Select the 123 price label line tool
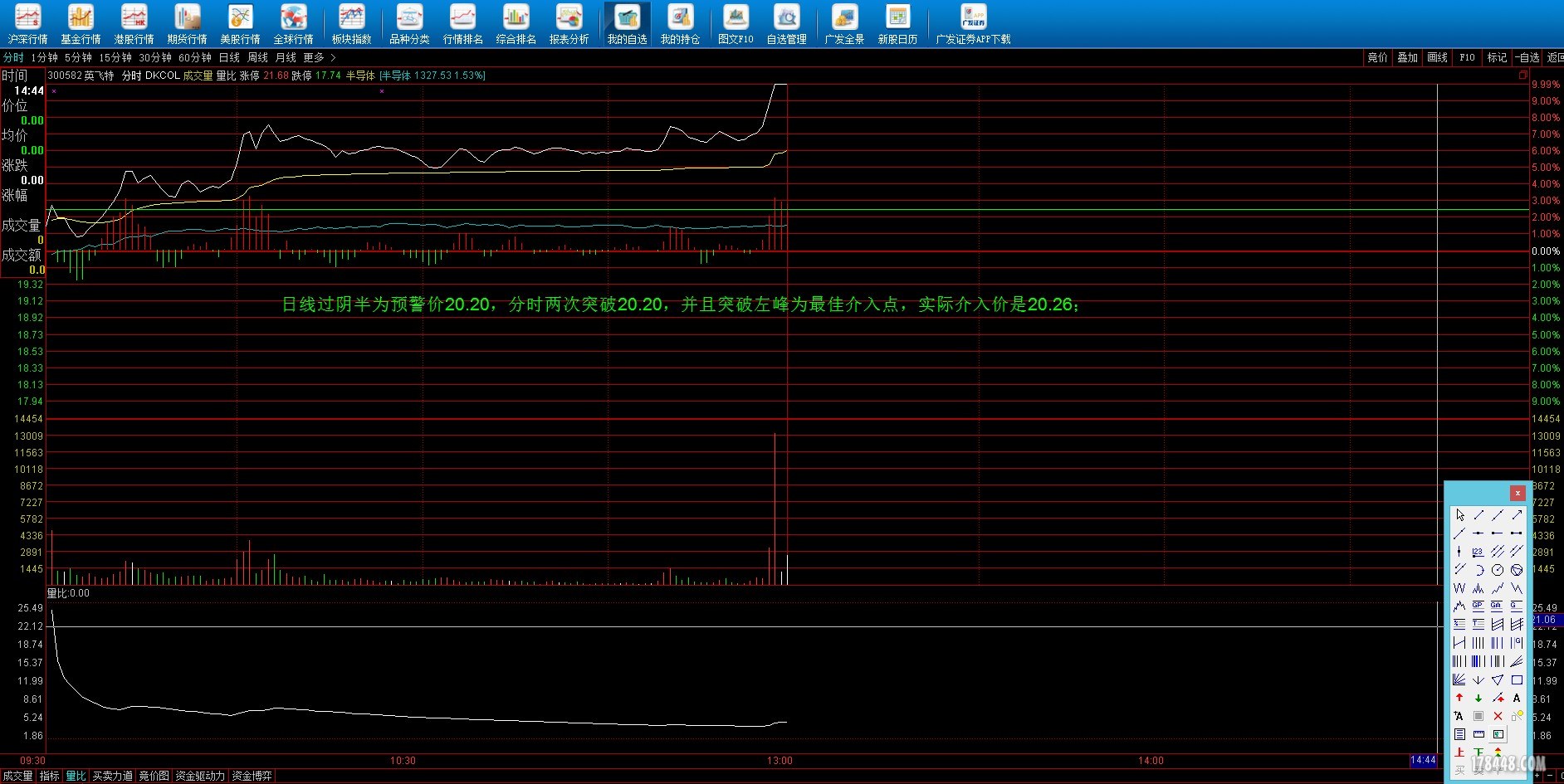The image size is (1564, 784). [x=1478, y=551]
